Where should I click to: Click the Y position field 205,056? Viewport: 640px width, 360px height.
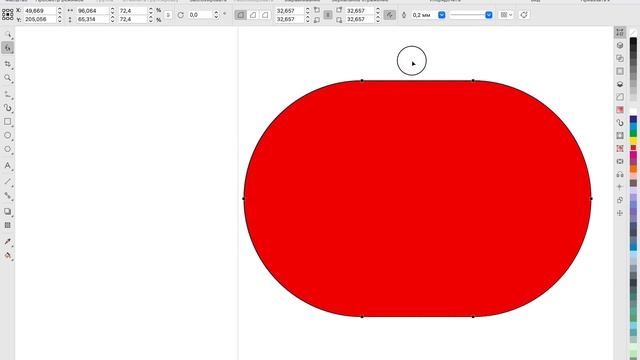click(40, 19)
